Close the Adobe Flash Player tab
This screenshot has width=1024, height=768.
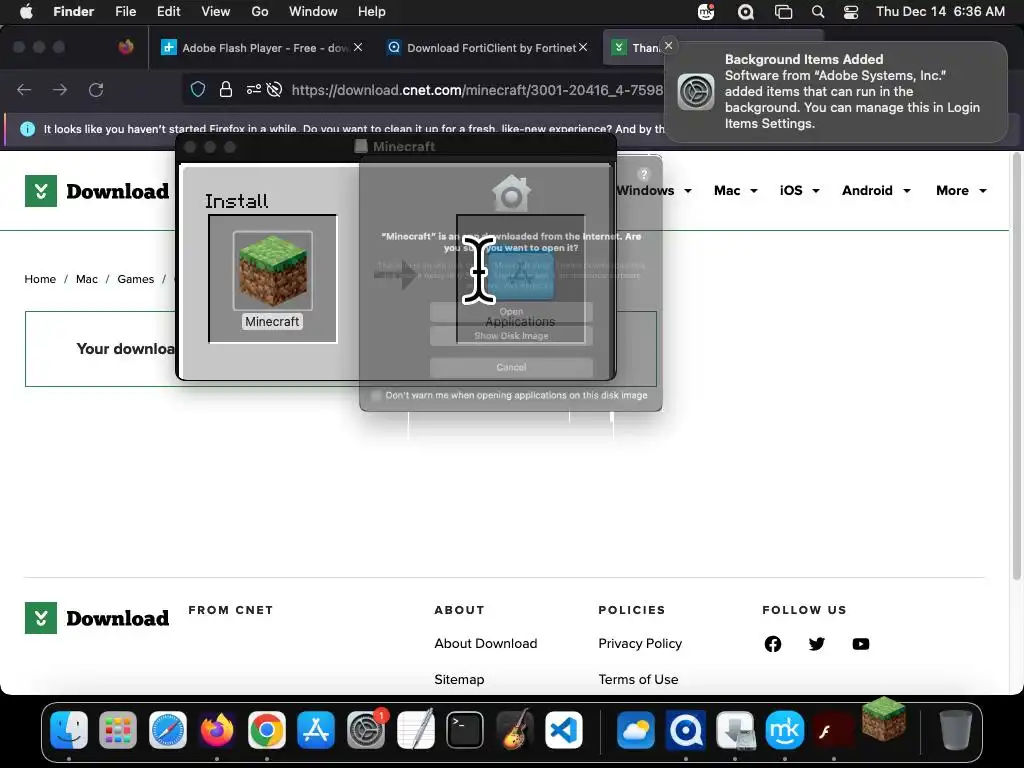click(358, 47)
